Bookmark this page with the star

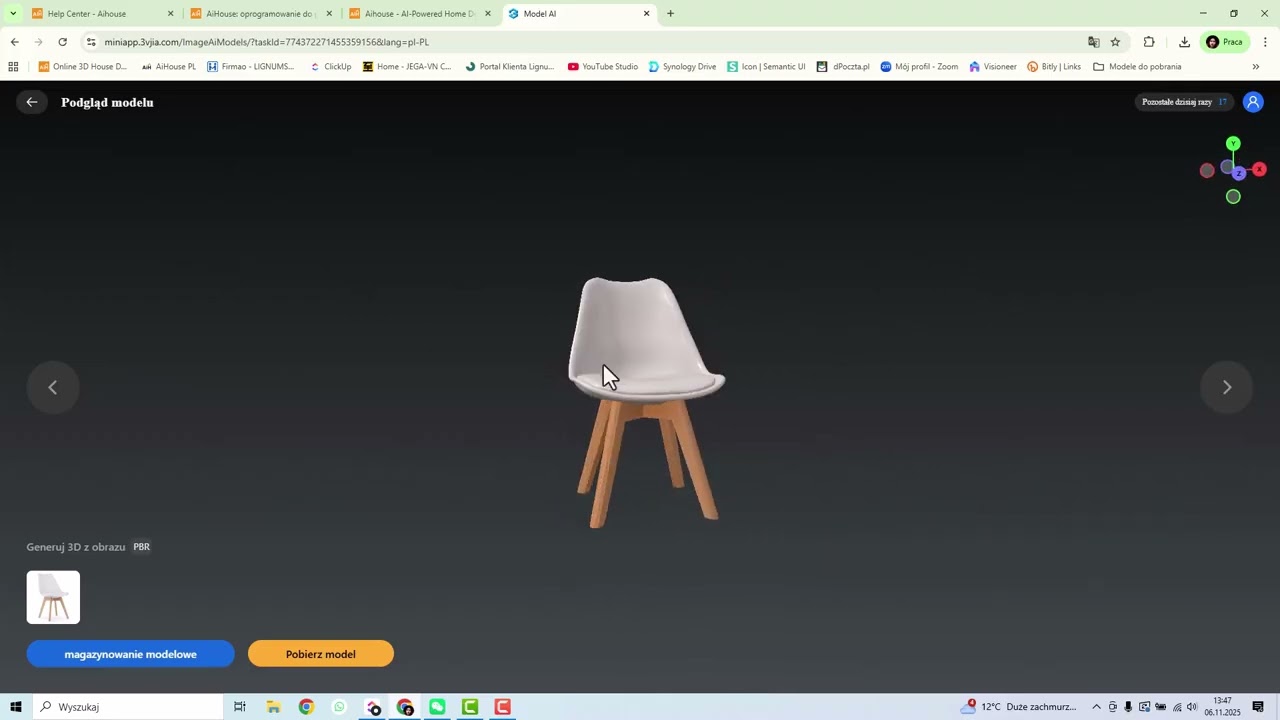1115,42
